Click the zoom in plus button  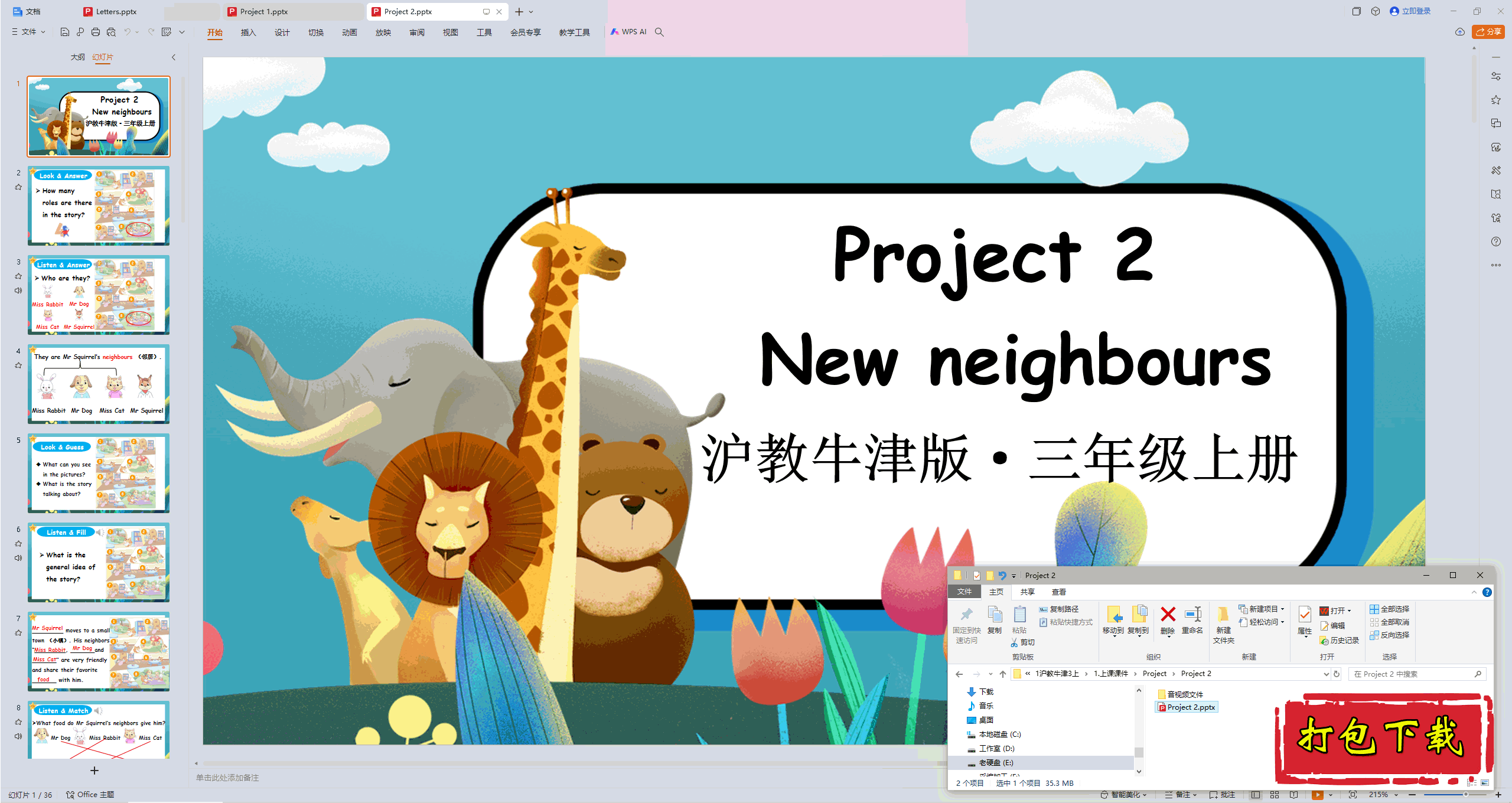coord(1498,795)
